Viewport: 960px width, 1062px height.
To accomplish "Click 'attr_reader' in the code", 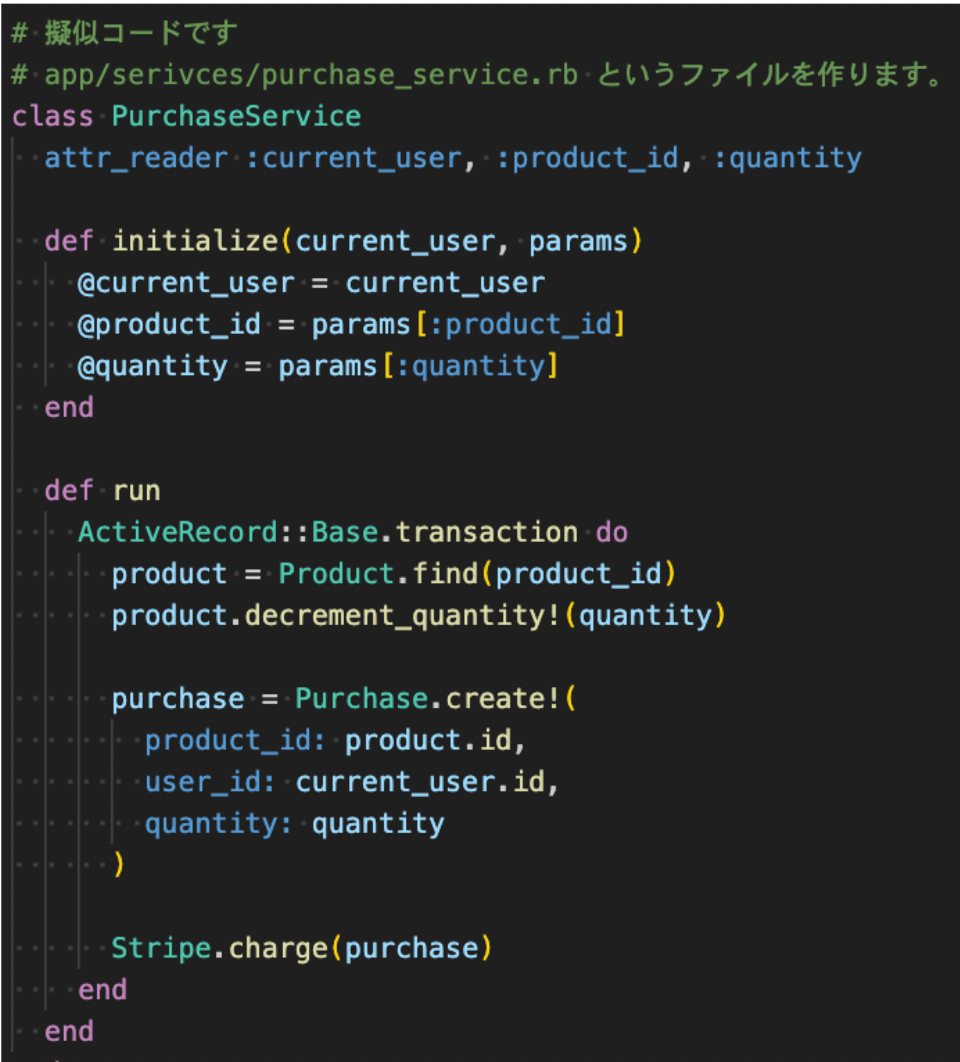I will pyautogui.click(x=136, y=158).
